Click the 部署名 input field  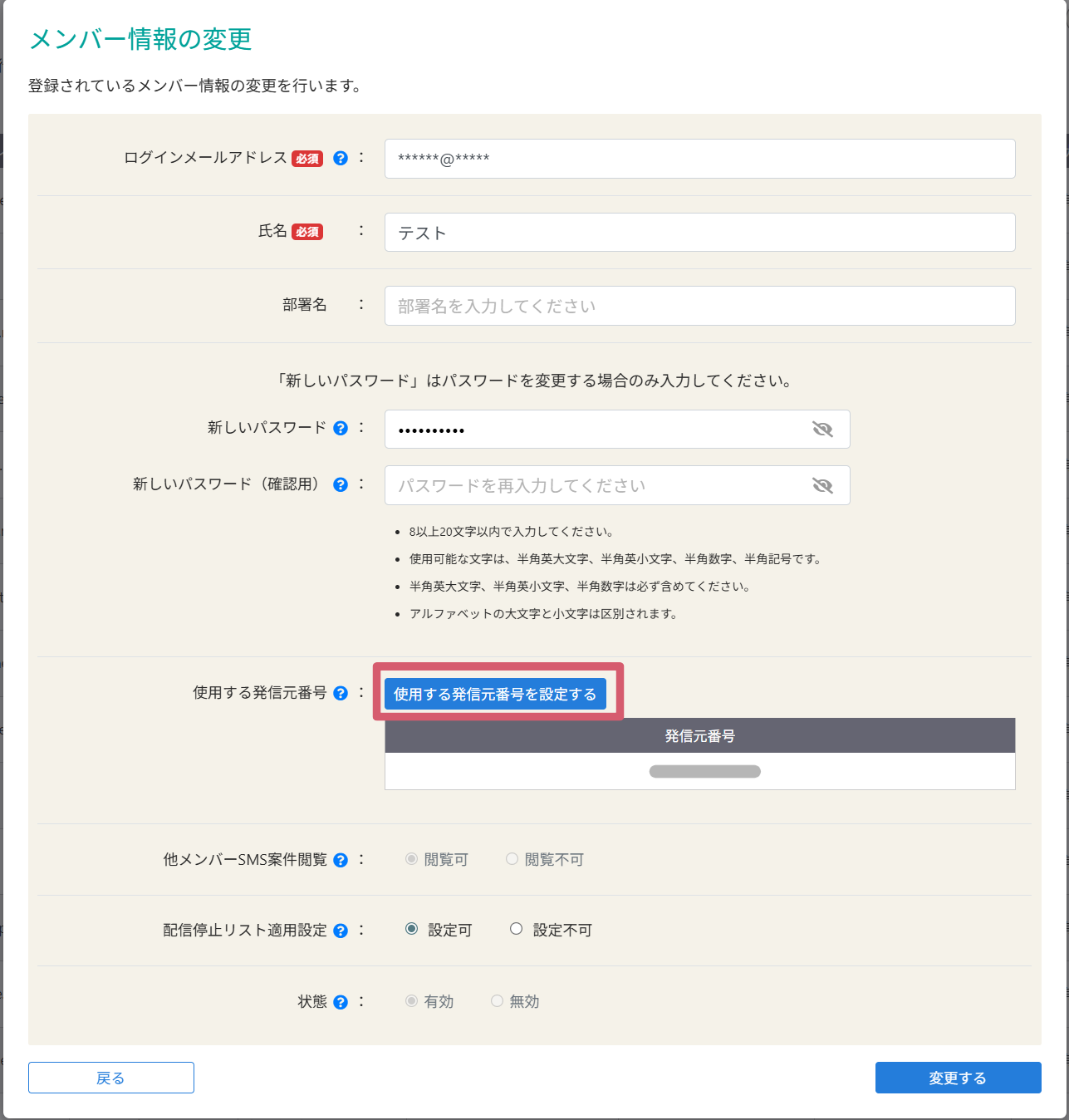(699, 305)
